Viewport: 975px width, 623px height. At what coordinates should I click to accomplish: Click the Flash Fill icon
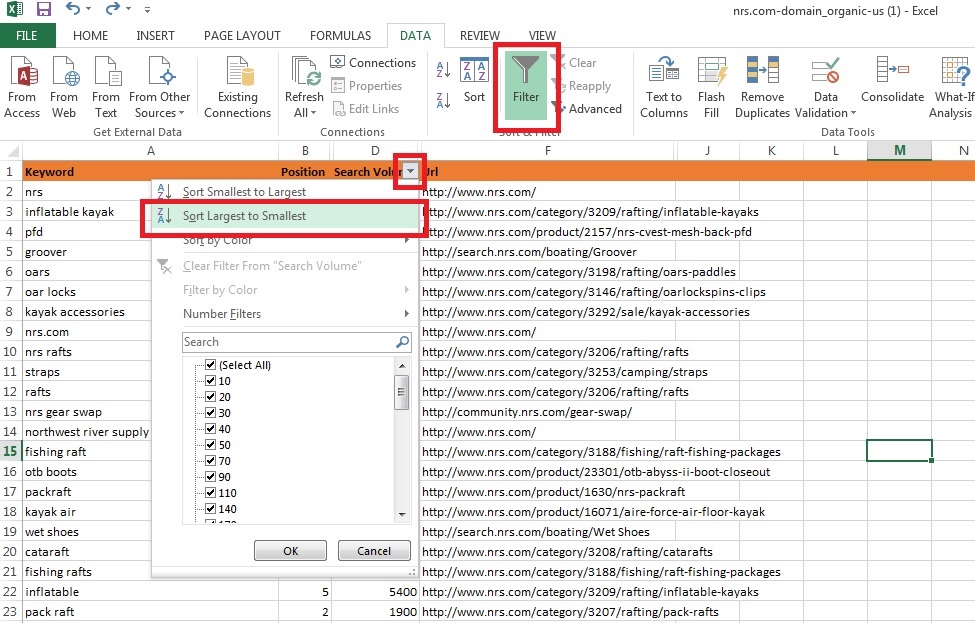click(x=712, y=72)
